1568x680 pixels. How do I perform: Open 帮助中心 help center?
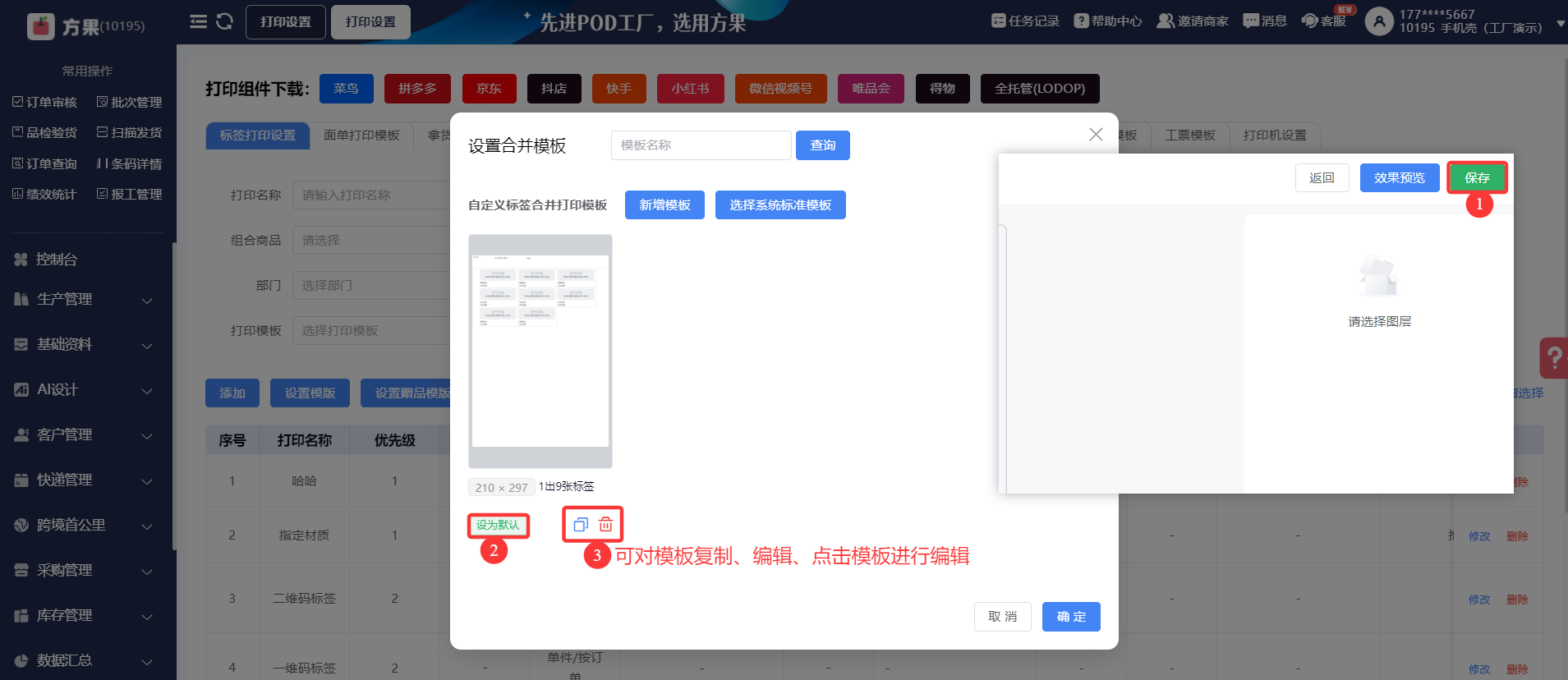click(x=1108, y=21)
